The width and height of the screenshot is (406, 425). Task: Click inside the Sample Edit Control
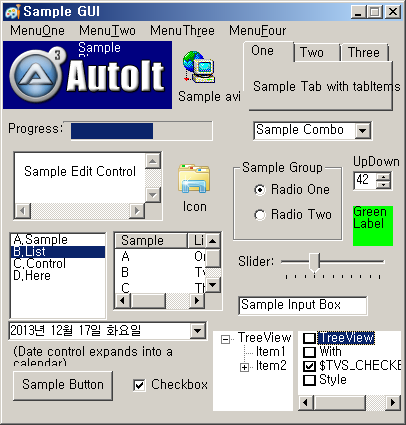tap(80, 178)
